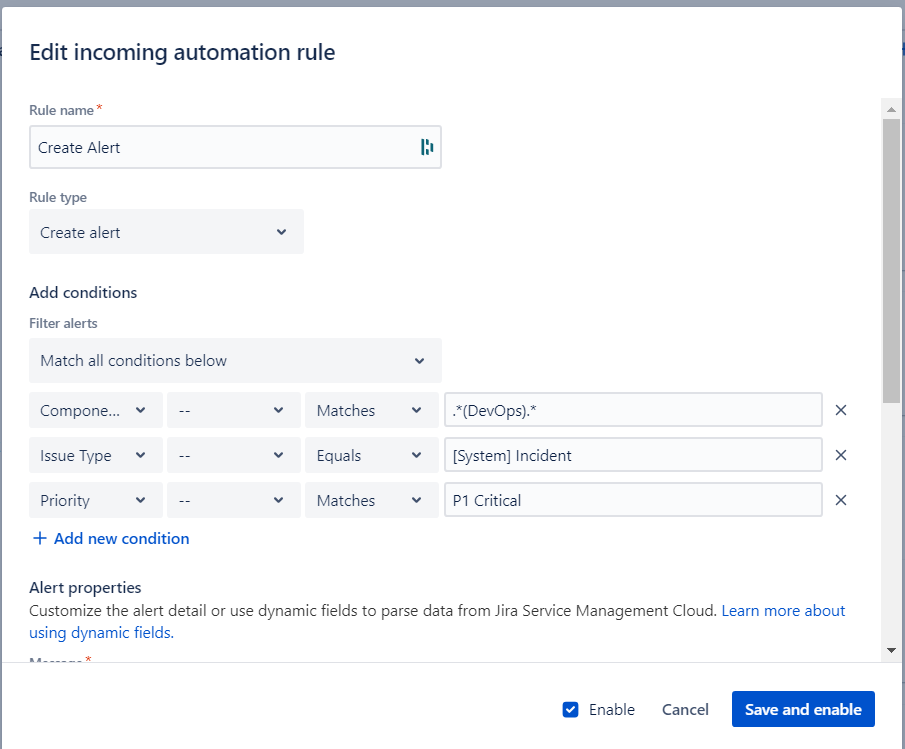Click the scrollbar up arrow
Viewport: 905px width, 749px height.
tap(891, 109)
